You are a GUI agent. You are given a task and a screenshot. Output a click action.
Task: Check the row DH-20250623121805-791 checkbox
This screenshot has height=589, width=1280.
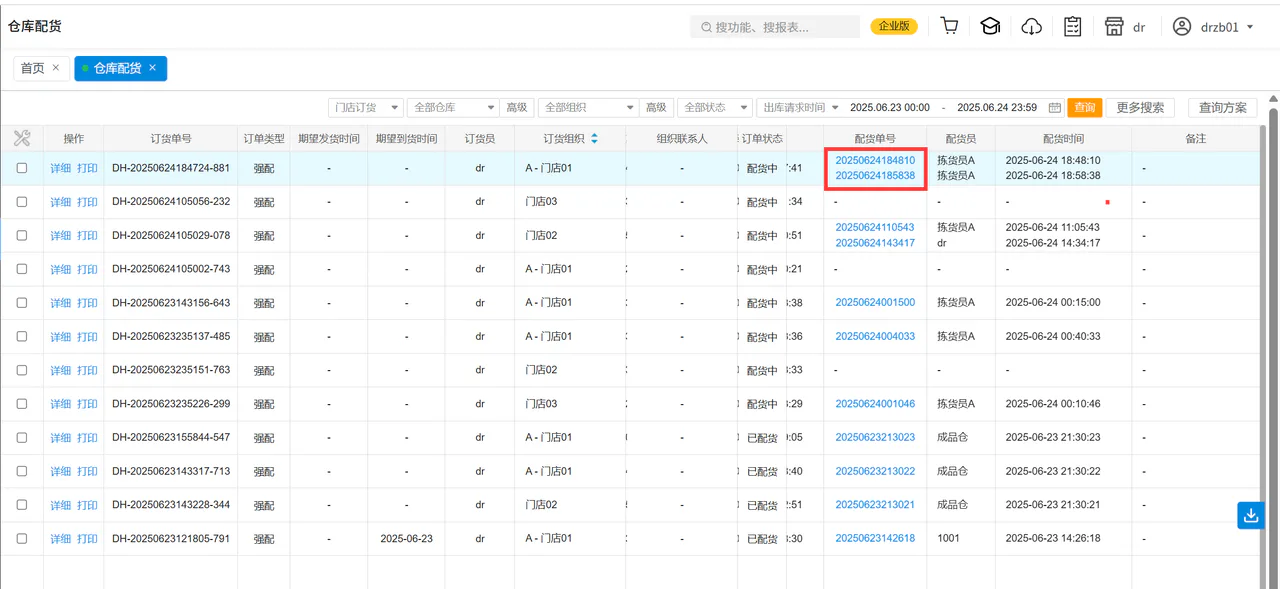[22, 539]
